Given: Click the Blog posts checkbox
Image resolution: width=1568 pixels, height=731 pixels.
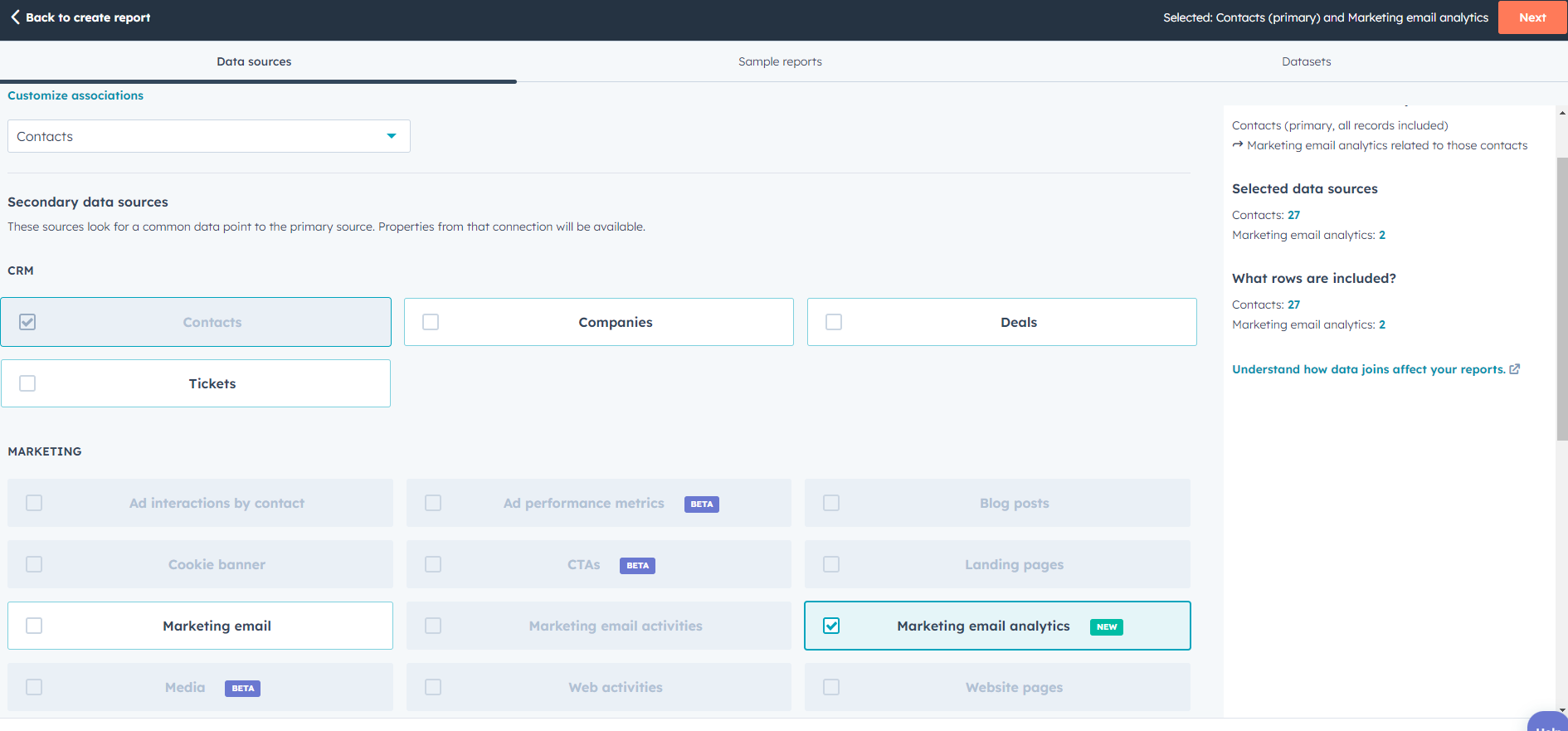Looking at the screenshot, I should click(x=831, y=503).
